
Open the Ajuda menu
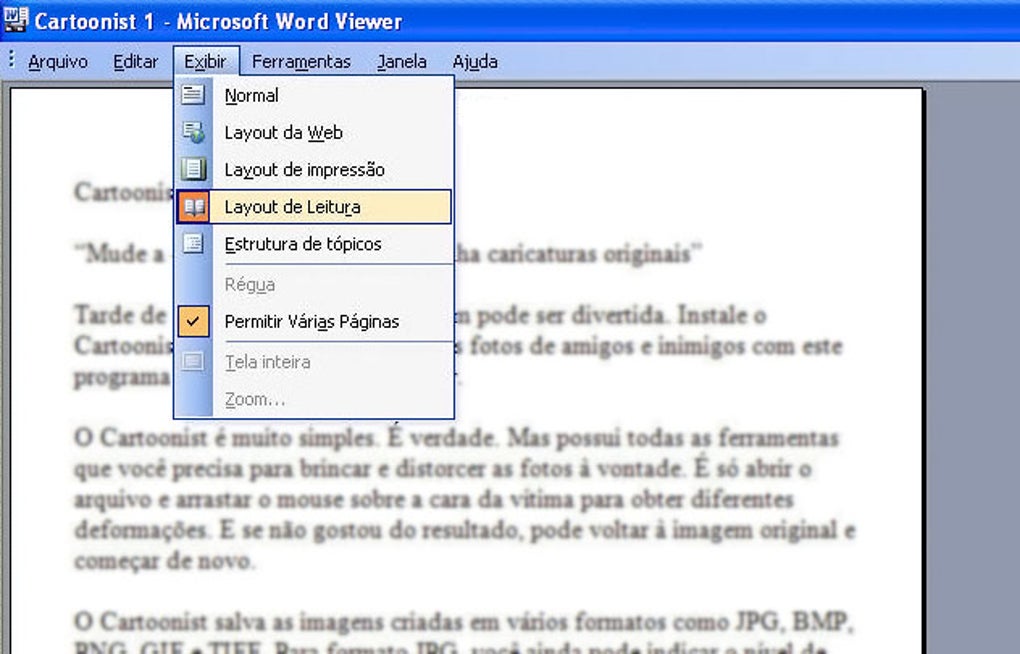click(476, 62)
